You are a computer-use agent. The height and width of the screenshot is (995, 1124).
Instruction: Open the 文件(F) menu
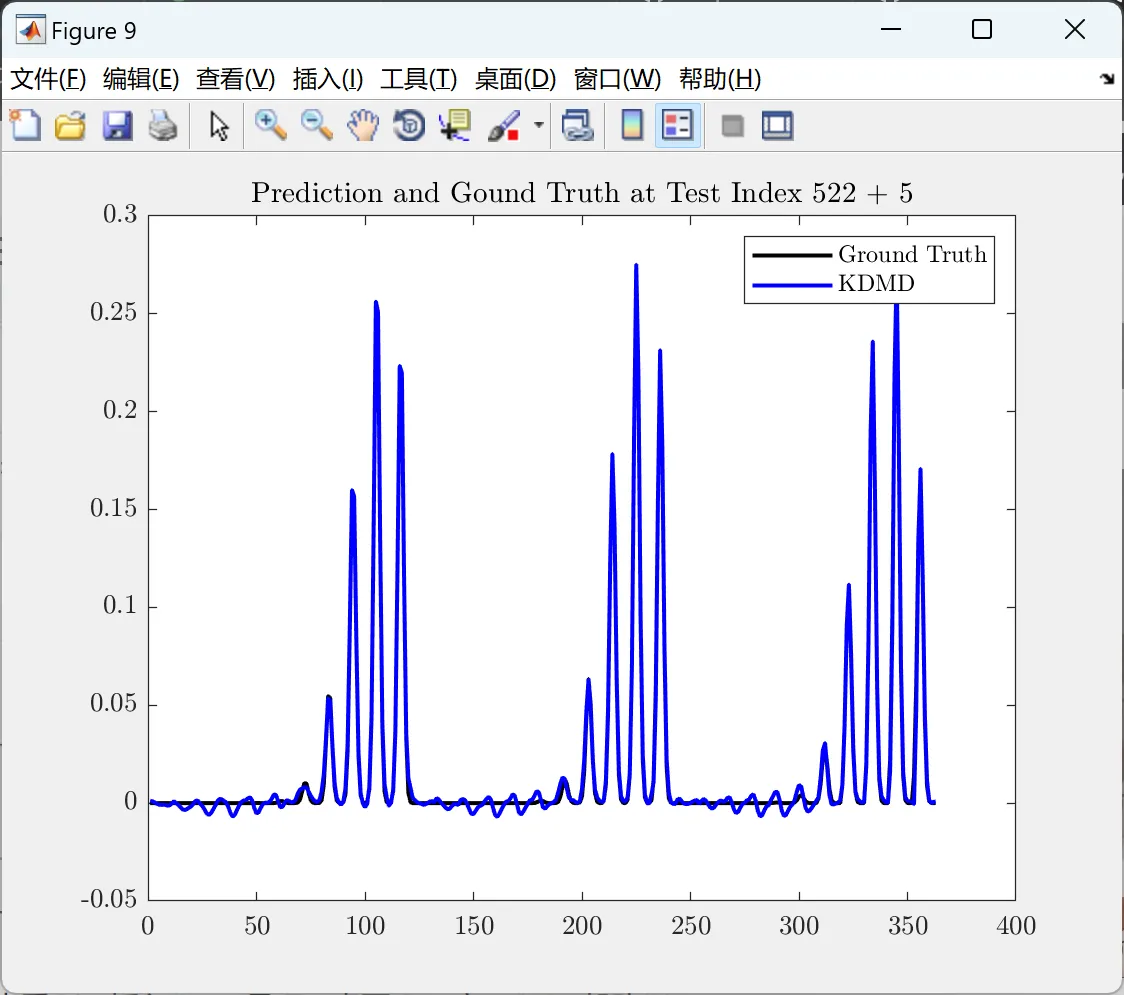pyautogui.click(x=48, y=79)
